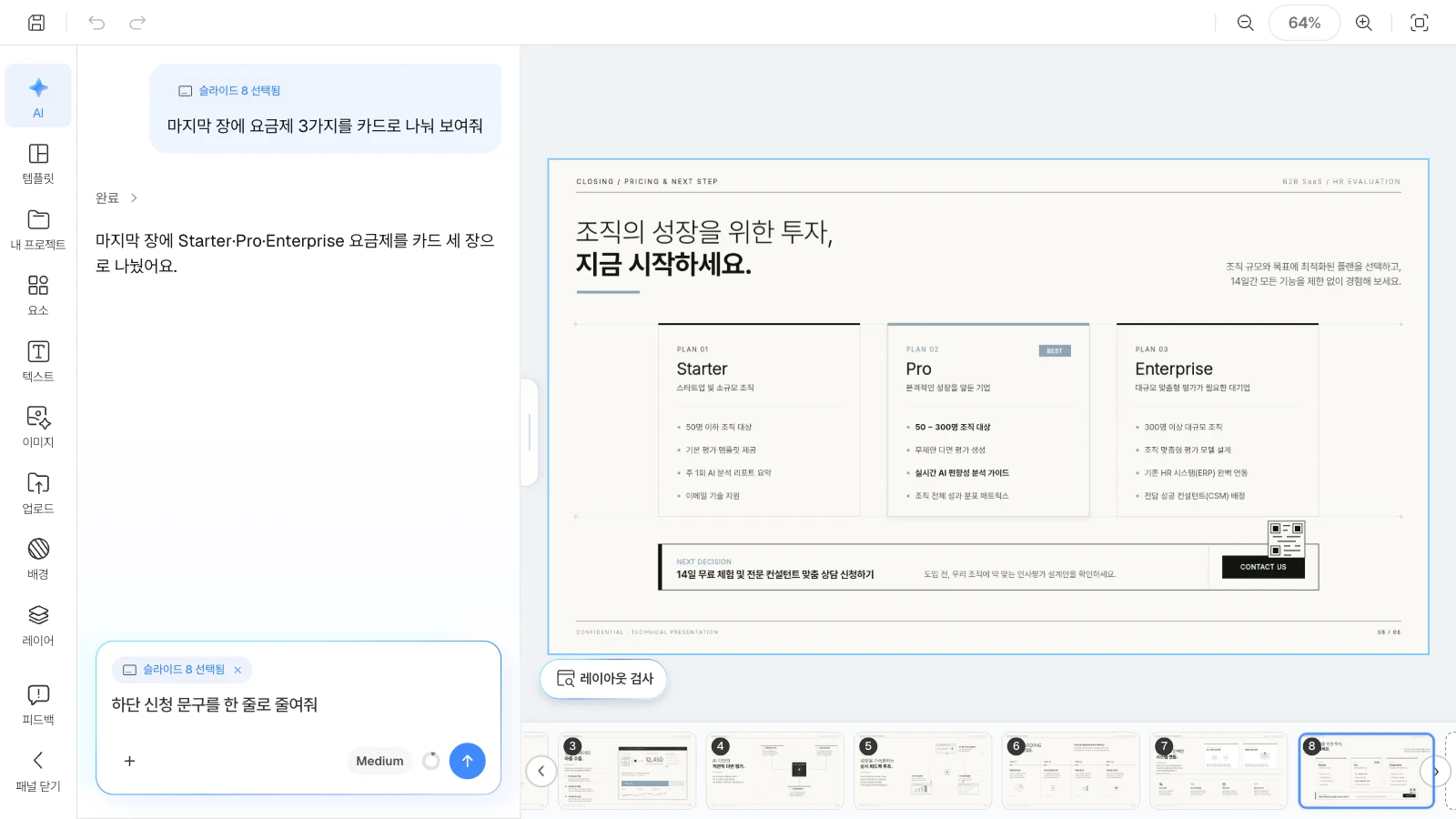The height and width of the screenshot is (819, 1456).
Task: Click the QR code on slide
Action: [1286, 539]
